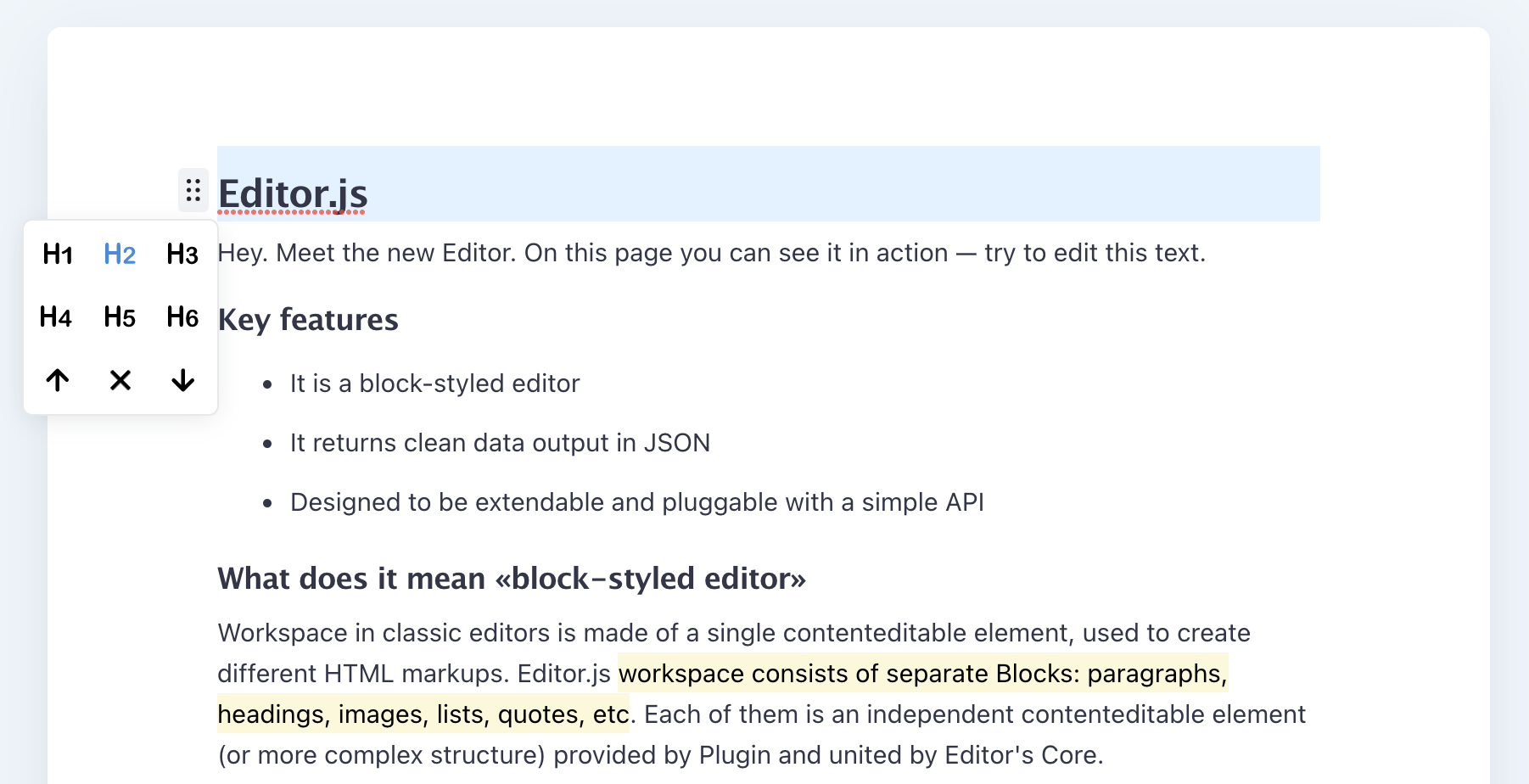
Task: Click the 'Key features' heading
Action: [308, 320]
